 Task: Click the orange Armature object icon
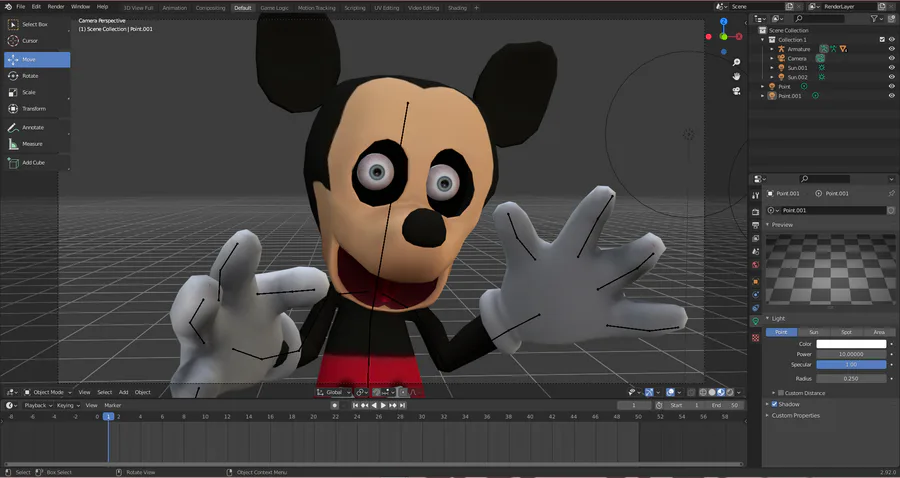[x=781, y=49]
